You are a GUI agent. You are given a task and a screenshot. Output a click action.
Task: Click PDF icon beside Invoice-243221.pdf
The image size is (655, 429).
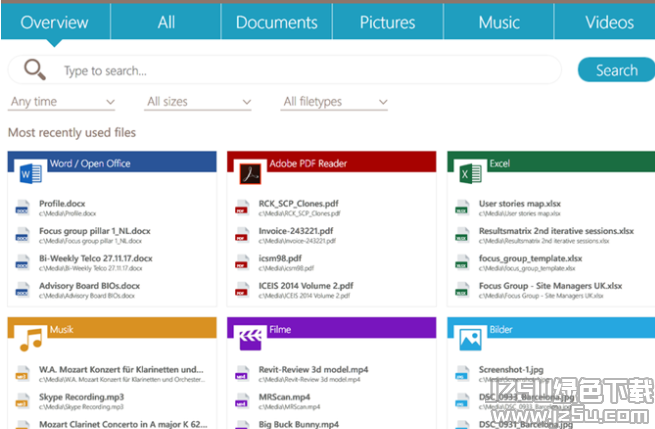(x=241, y=235)
